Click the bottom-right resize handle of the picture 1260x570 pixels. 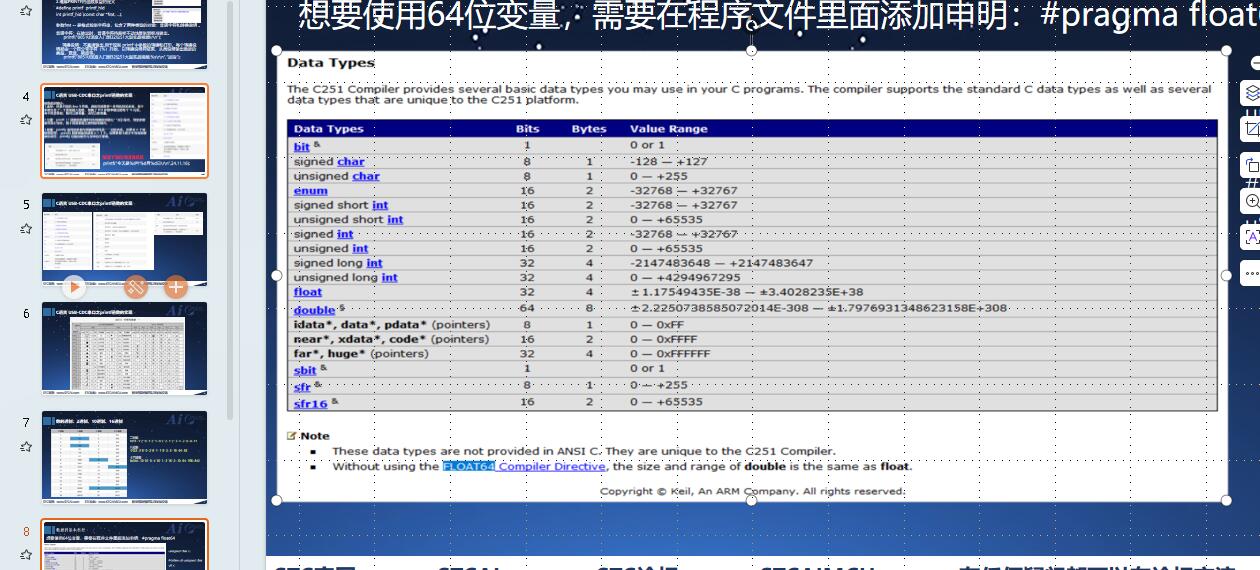pyautogui.click(x=1226, y=500)
